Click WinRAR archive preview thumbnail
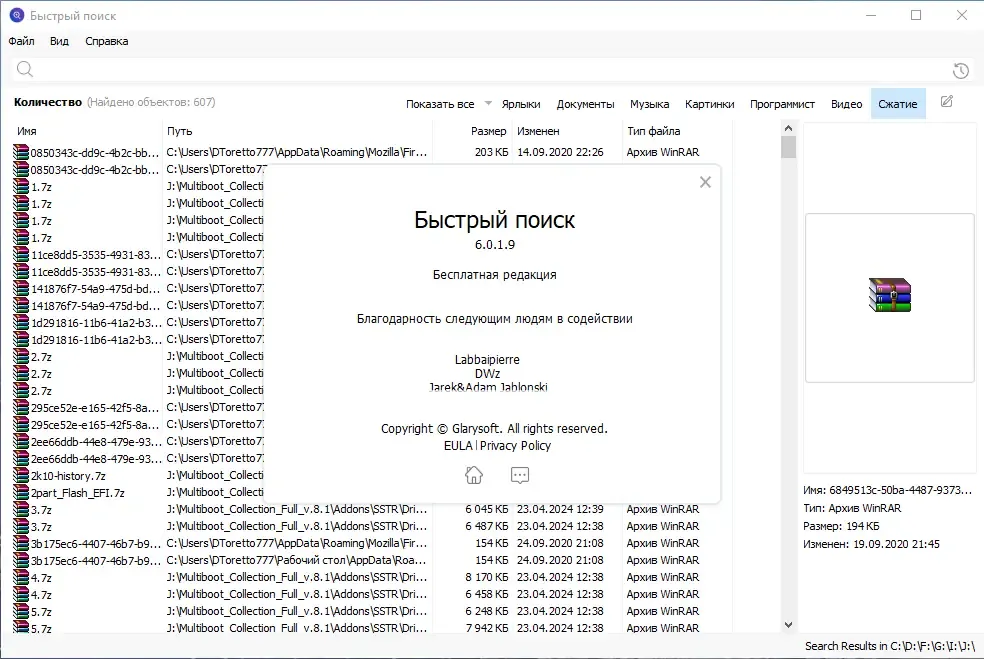 point(889,295)
